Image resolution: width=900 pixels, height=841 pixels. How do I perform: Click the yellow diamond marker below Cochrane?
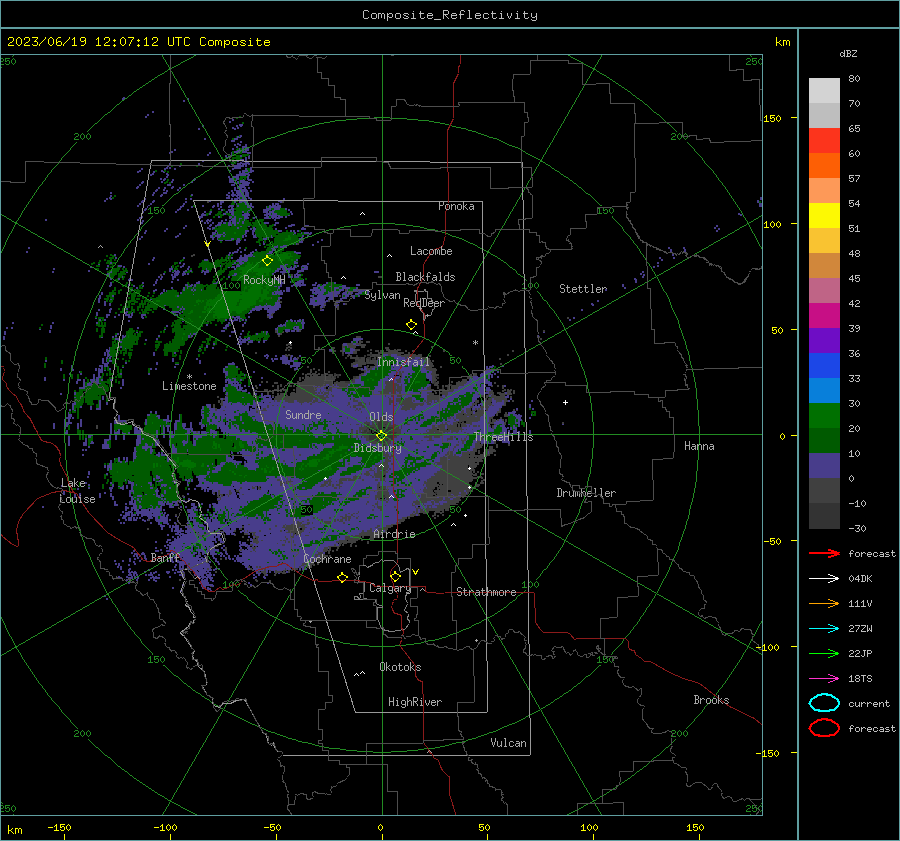point(343,577)
